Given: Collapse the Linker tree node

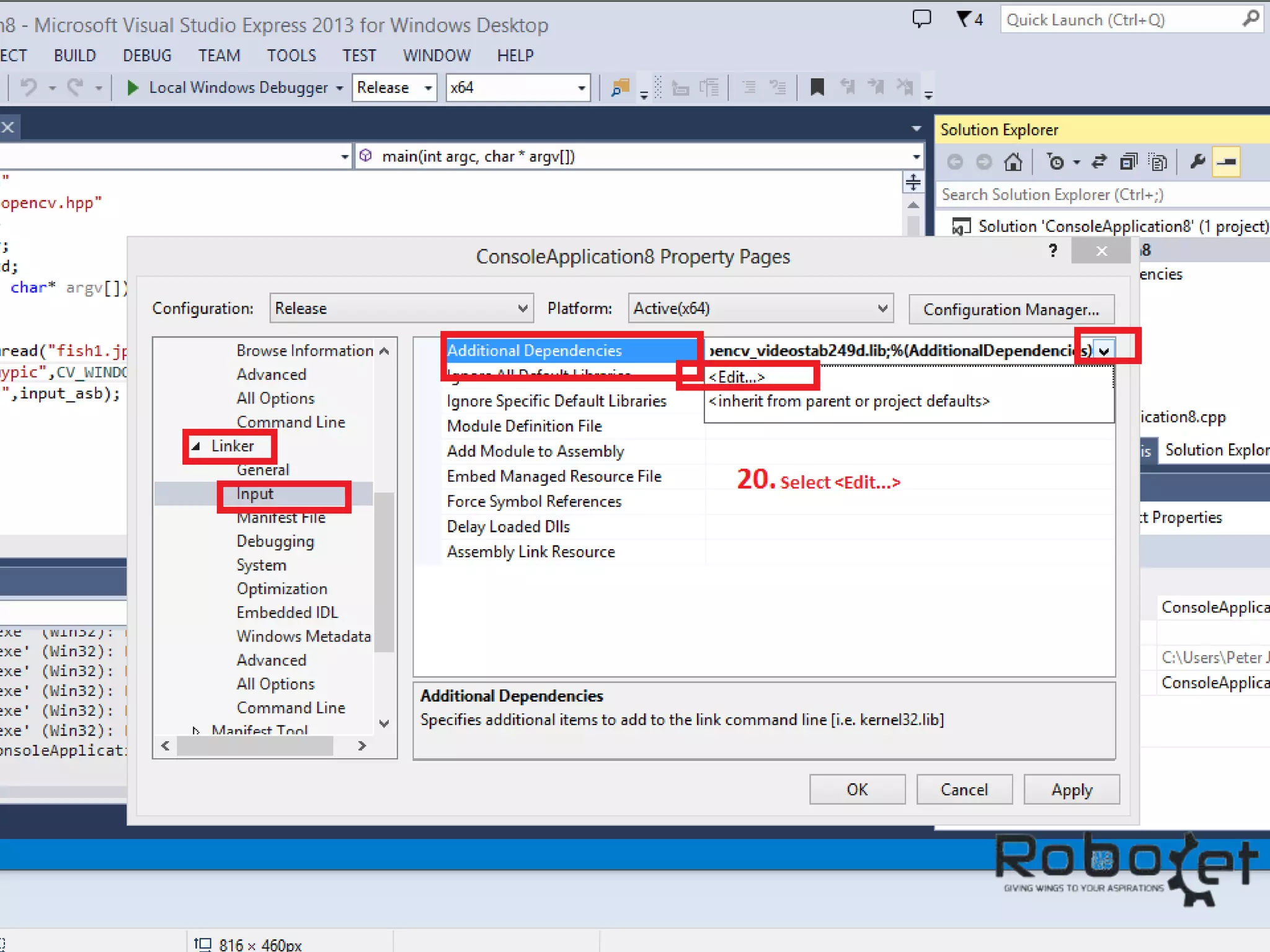Looking at the screenshot, I should [196, 446].
